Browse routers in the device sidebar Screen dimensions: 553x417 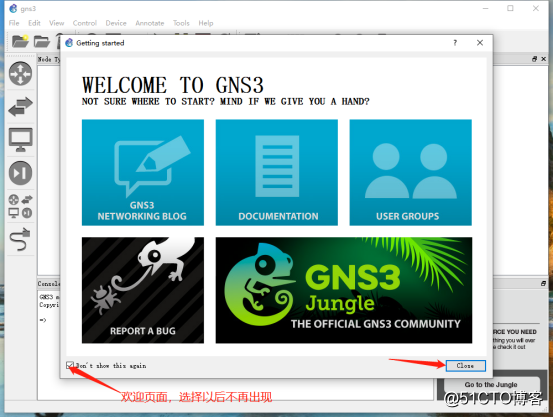[x=20, y=74]
